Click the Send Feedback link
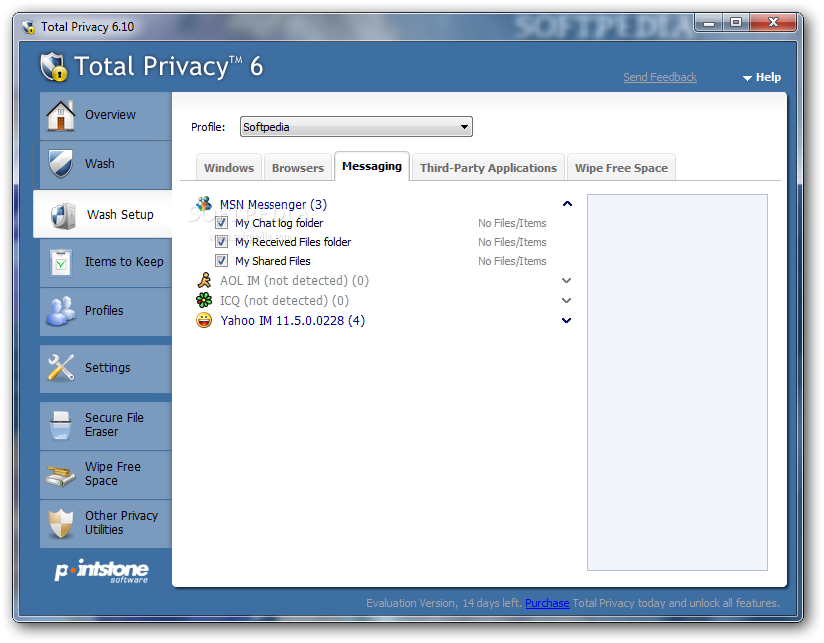 (x=660, y=77)
